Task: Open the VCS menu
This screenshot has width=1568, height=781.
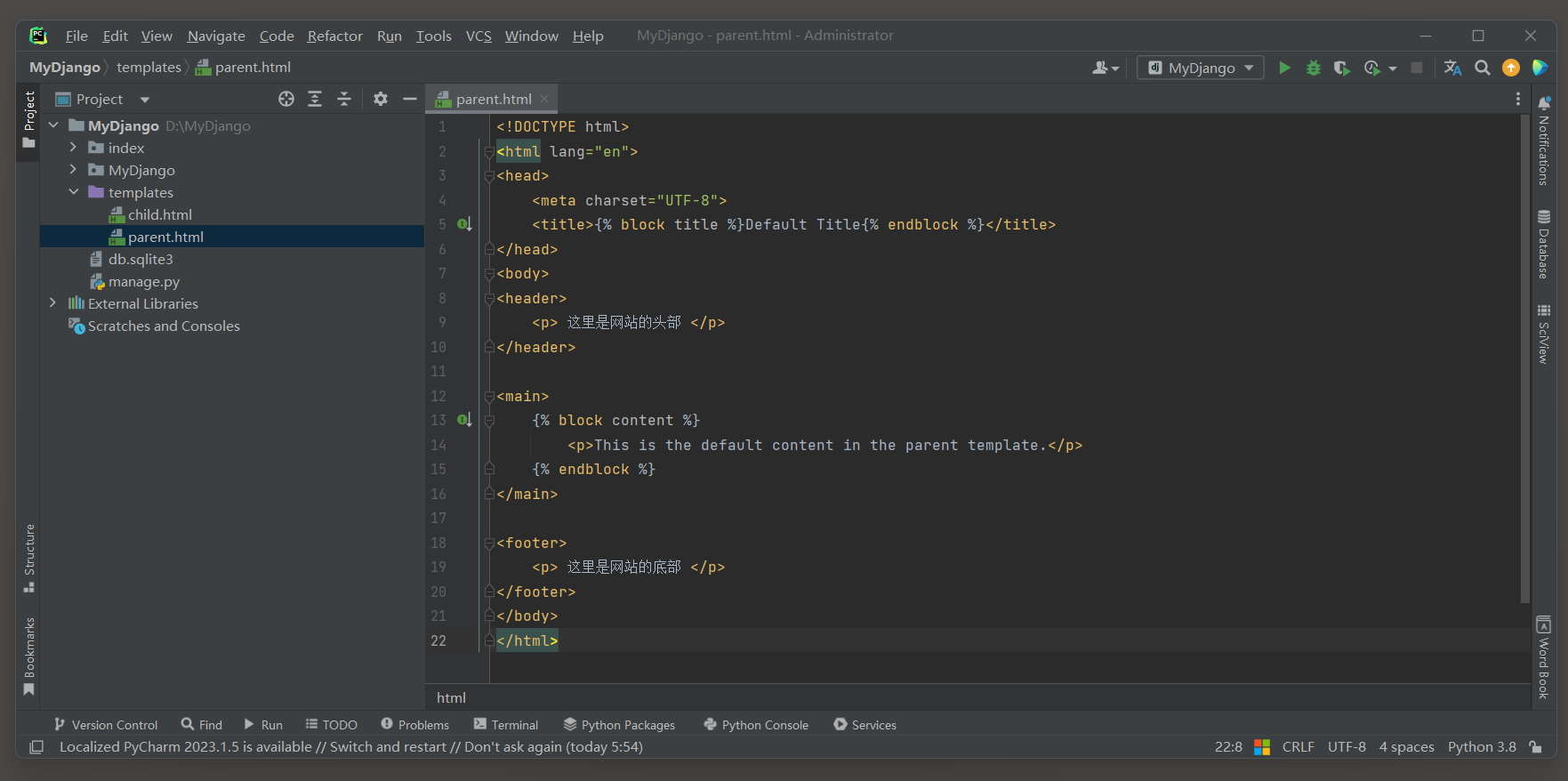Action: 478,36
